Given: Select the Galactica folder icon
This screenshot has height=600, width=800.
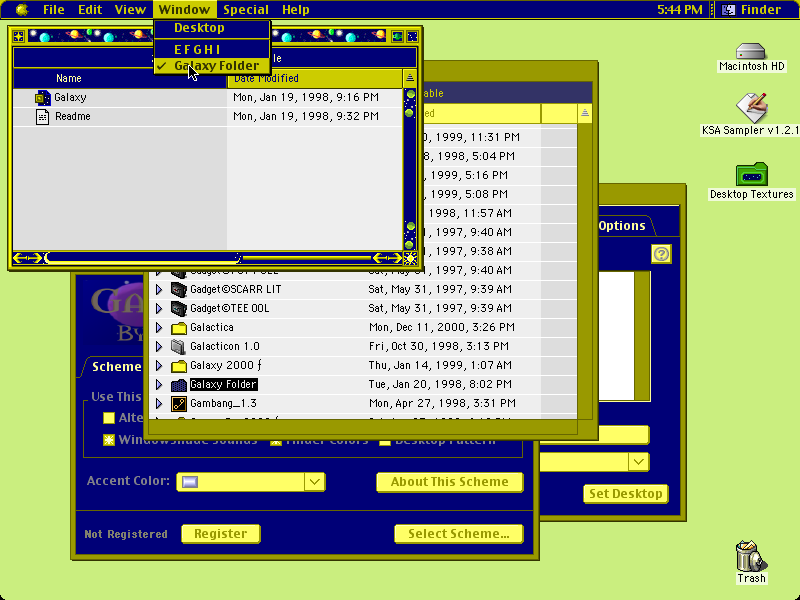Looking at the screenshot, I should 179,328.
